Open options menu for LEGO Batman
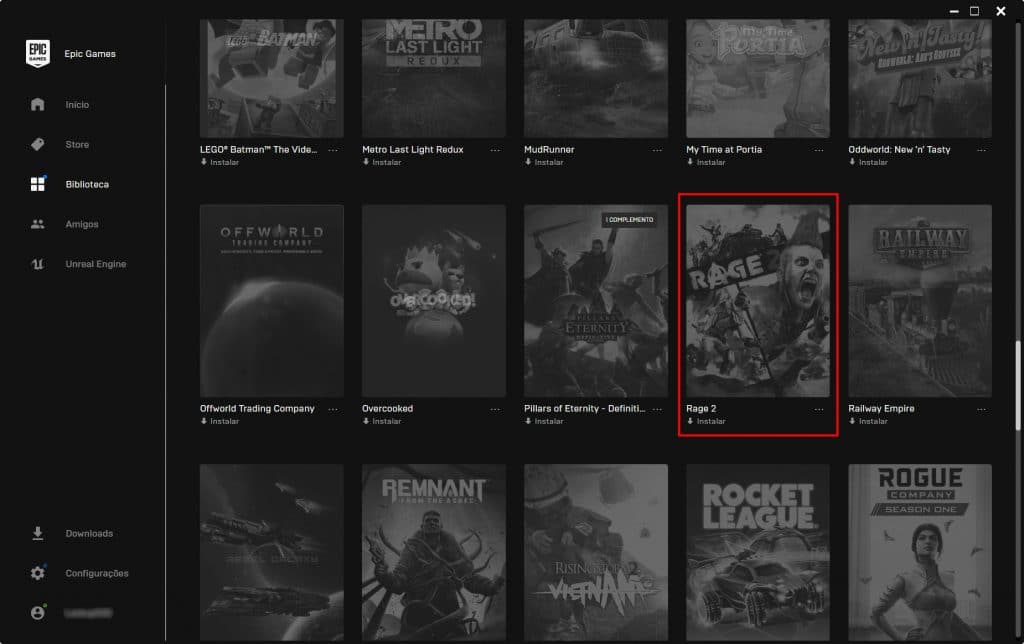 tap(333, 150)
